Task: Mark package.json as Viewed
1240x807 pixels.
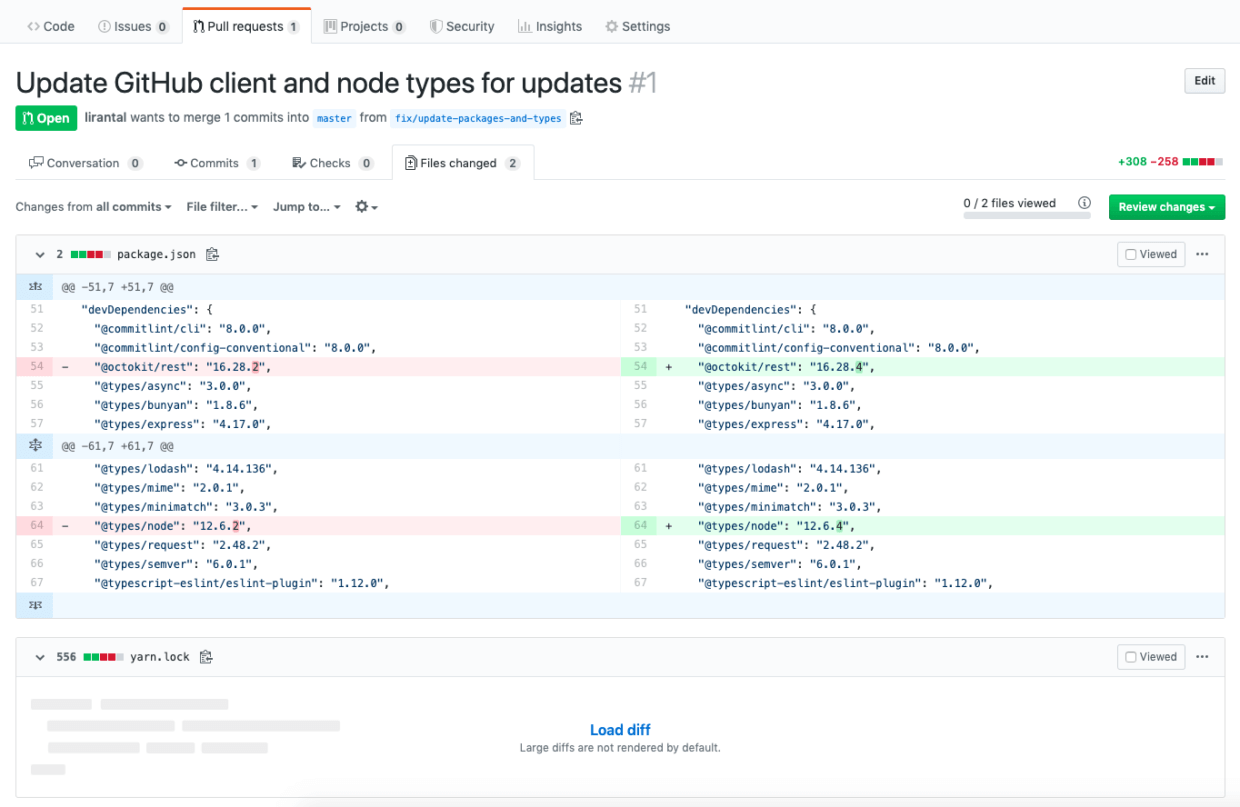Action: (1151, 254)
